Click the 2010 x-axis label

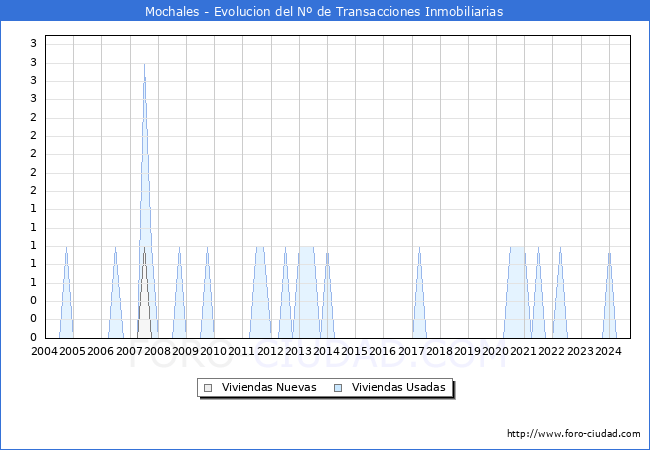point(213,351)
